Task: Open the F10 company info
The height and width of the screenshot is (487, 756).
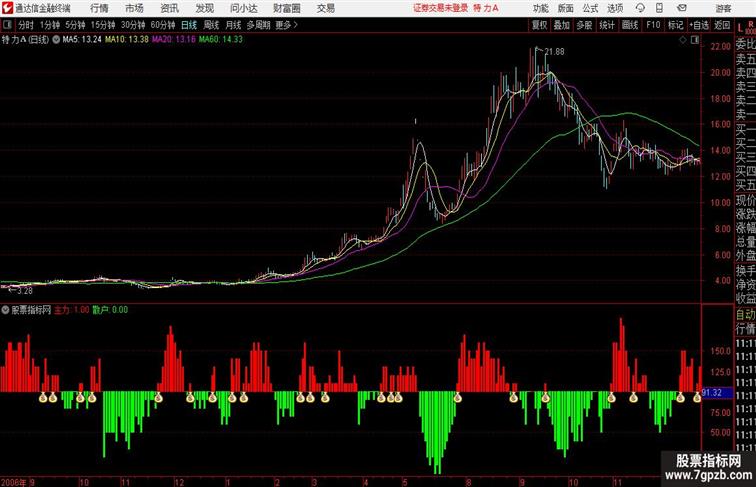Action: click(653, 25)
